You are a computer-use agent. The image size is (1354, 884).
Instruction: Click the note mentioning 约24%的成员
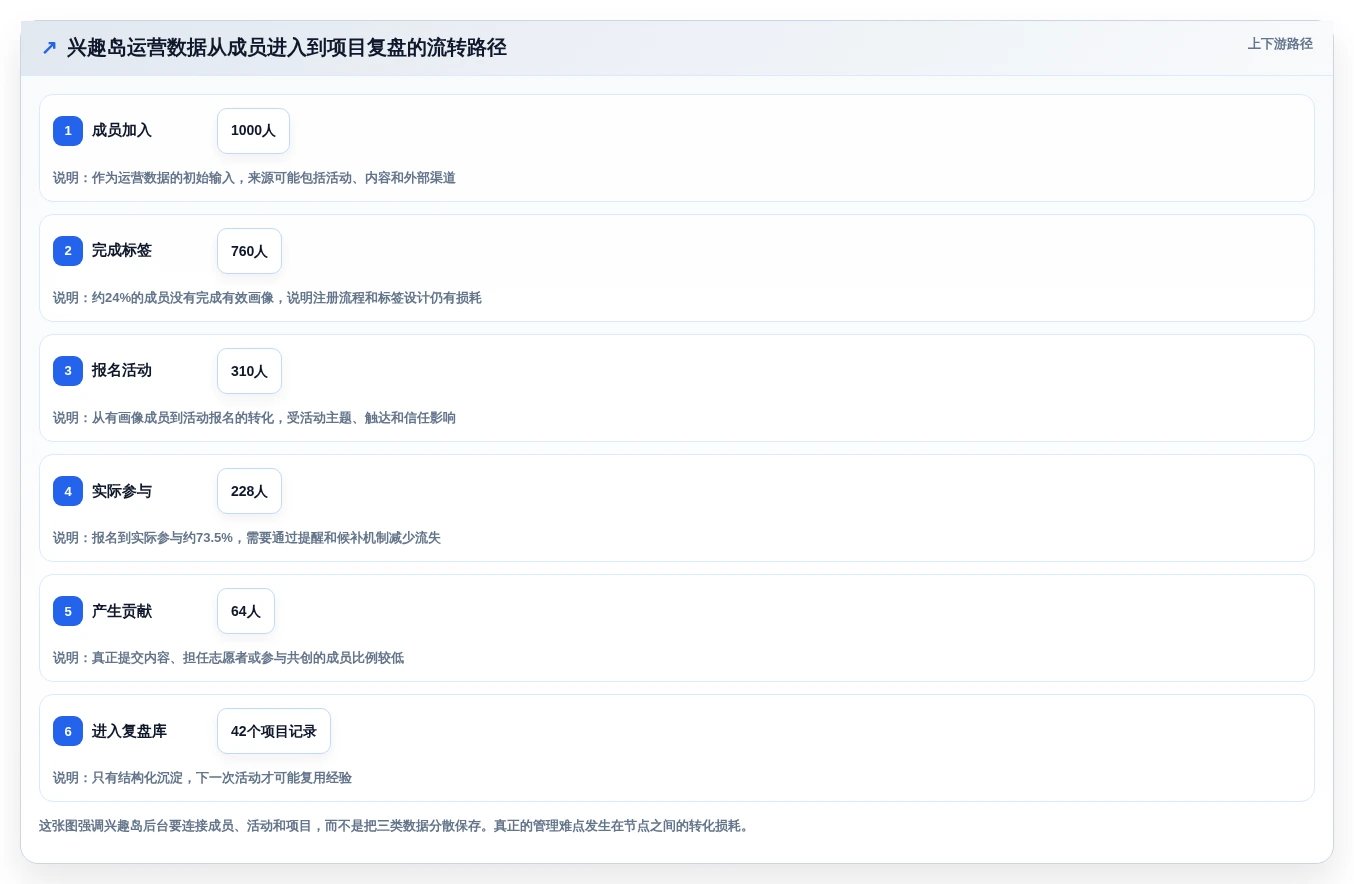[x=267, y=298]
